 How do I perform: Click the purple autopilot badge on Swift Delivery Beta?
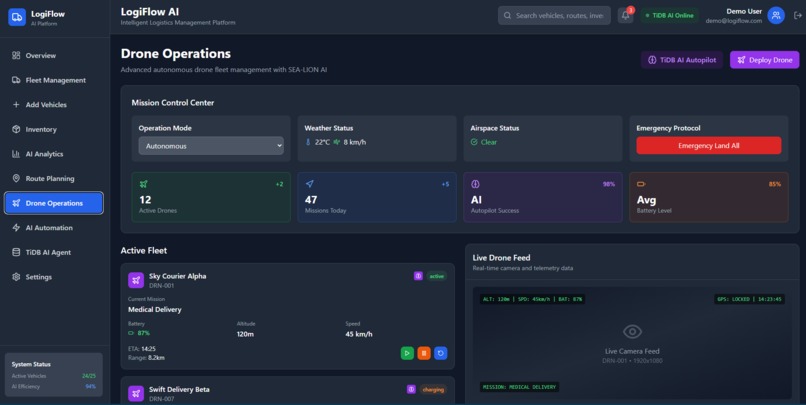(x=411, y=389)
